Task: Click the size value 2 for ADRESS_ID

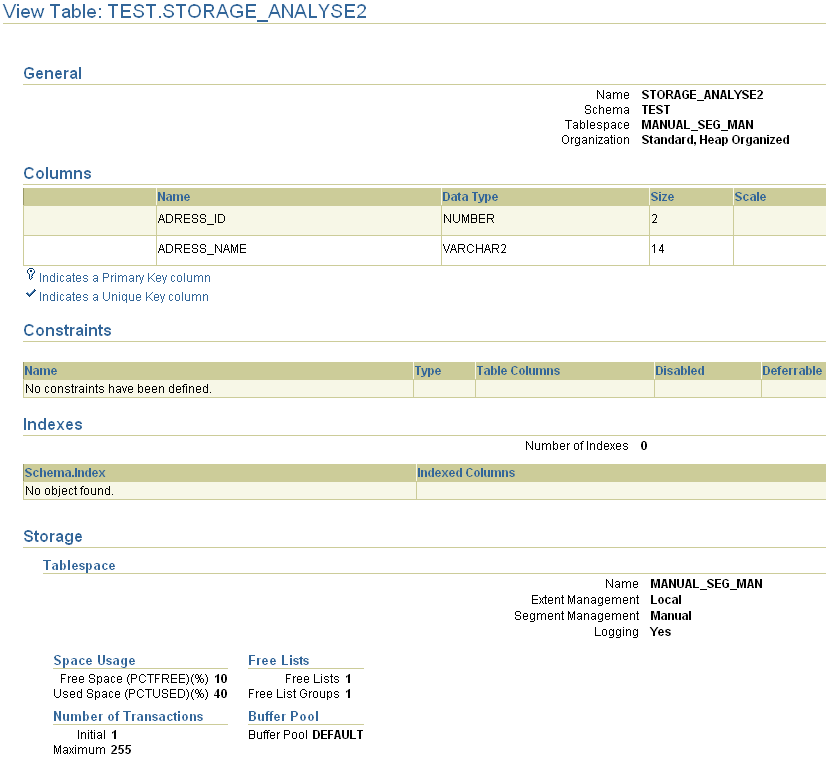Action: [x=654, y=219]
